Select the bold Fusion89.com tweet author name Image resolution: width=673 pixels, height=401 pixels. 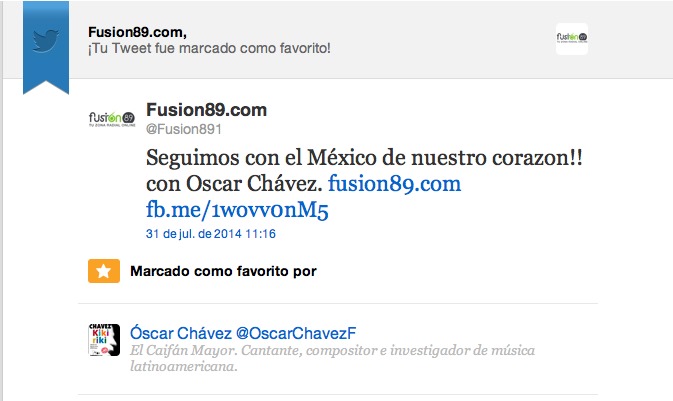(206, 110)
